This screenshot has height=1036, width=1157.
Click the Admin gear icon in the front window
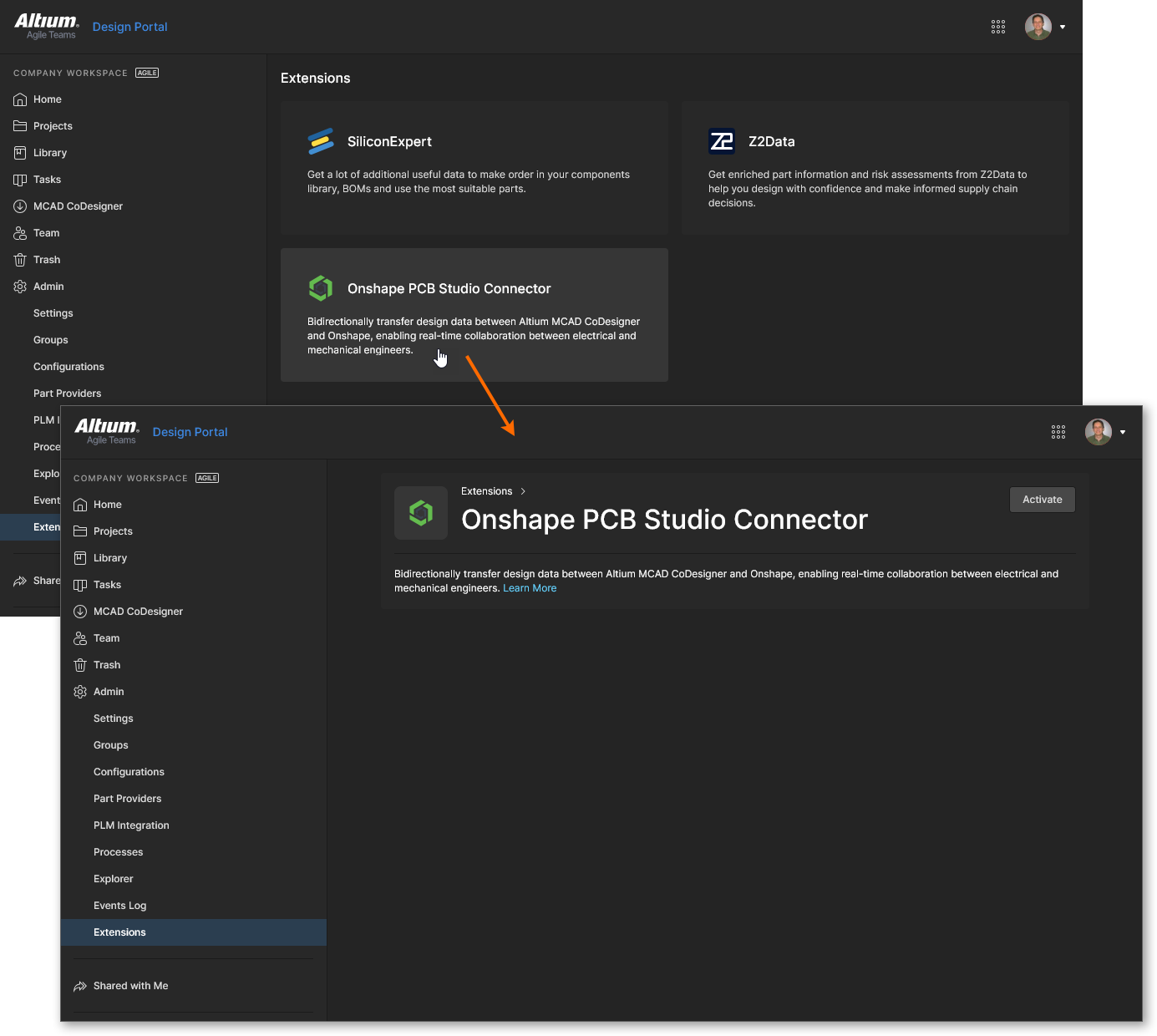point(80,692)
